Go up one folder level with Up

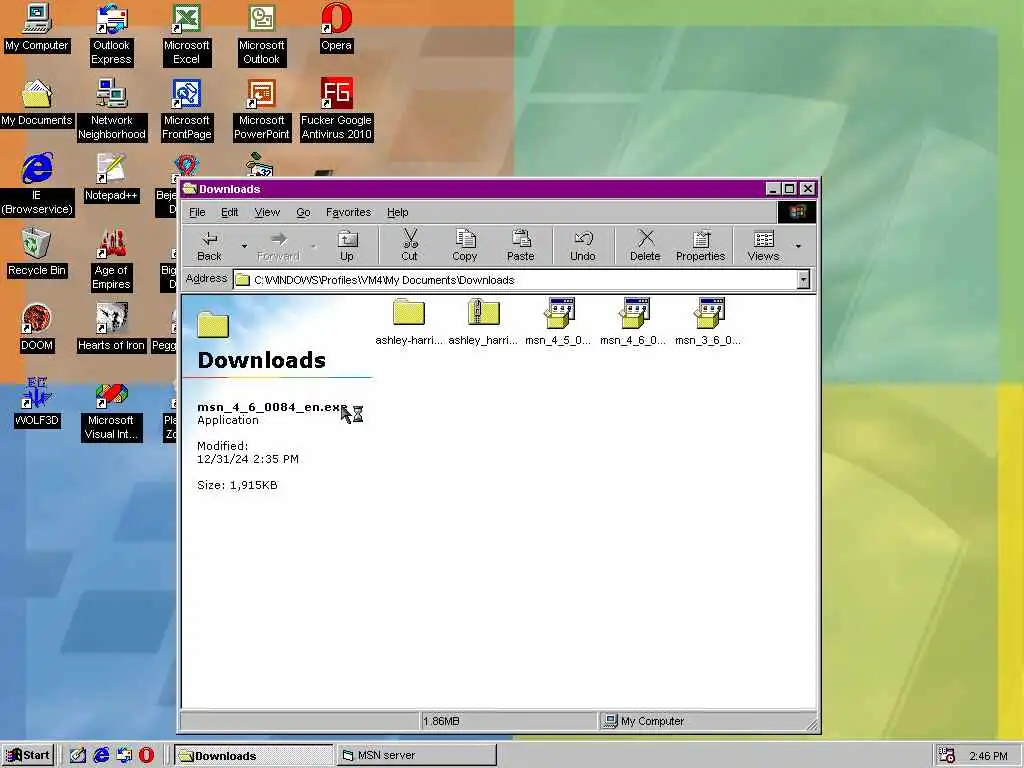[347, 246]
